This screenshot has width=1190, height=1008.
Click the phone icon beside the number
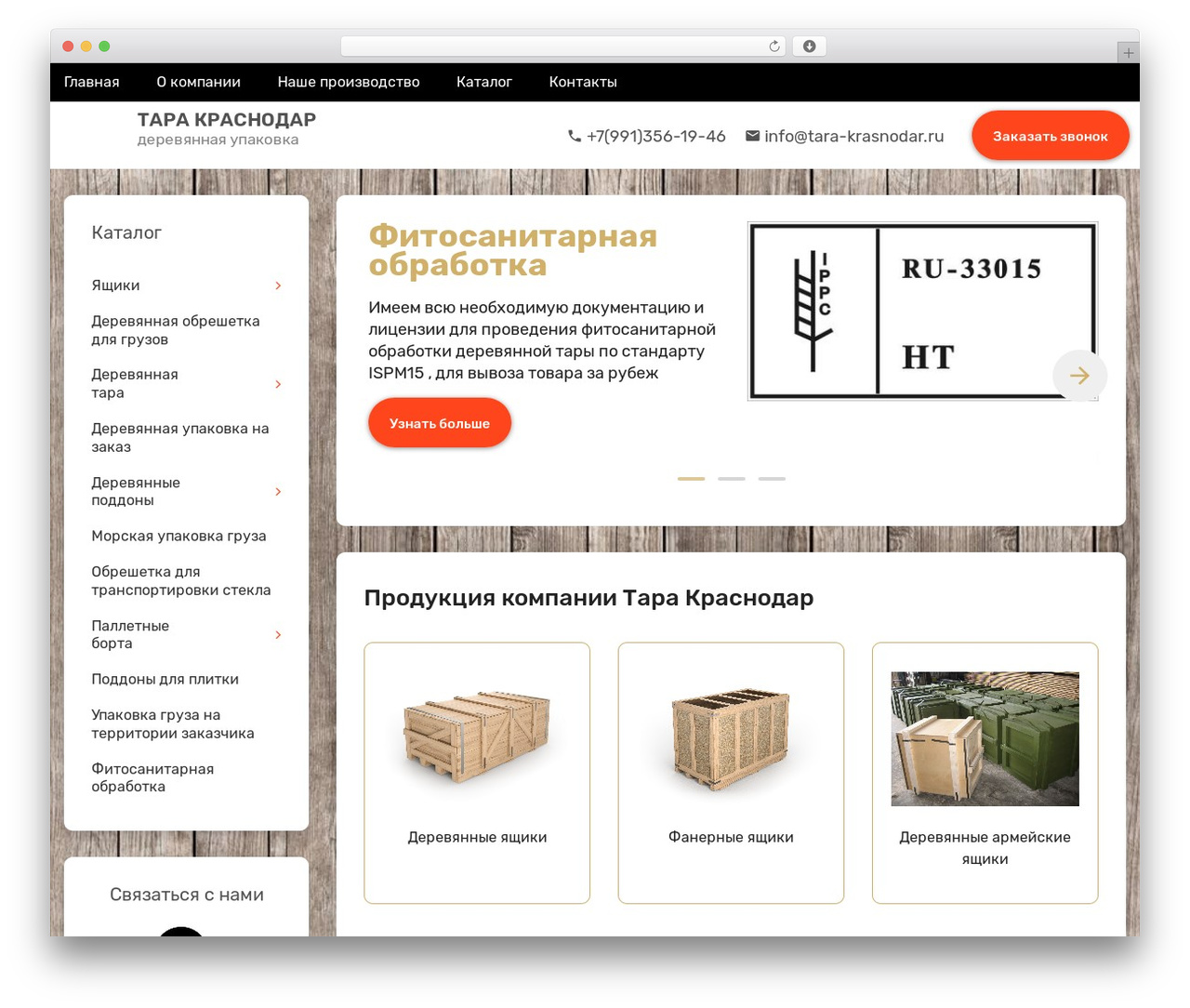575,137
